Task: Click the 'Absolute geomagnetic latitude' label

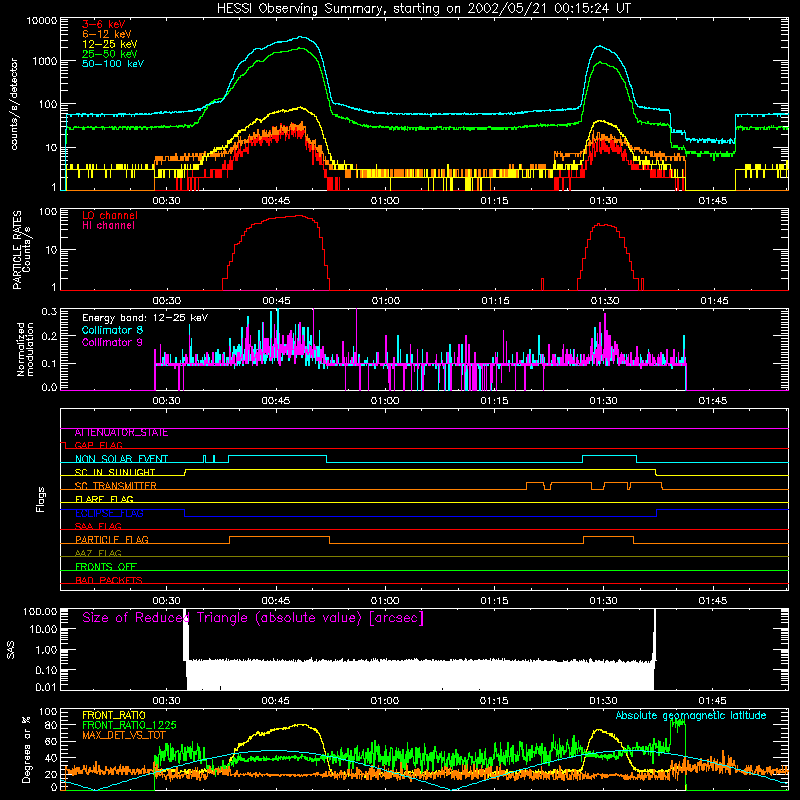Action: tap(691, 716)
